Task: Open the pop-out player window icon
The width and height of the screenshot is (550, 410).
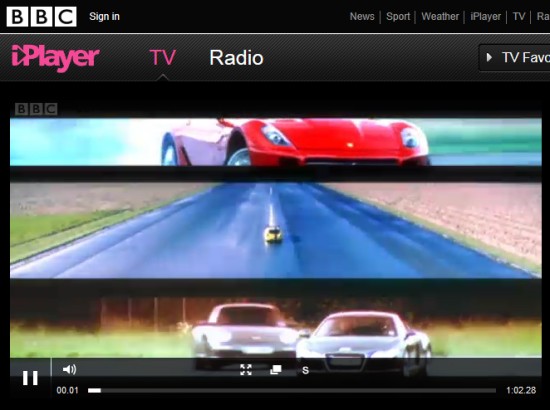Action: click(x=276, y=369)
